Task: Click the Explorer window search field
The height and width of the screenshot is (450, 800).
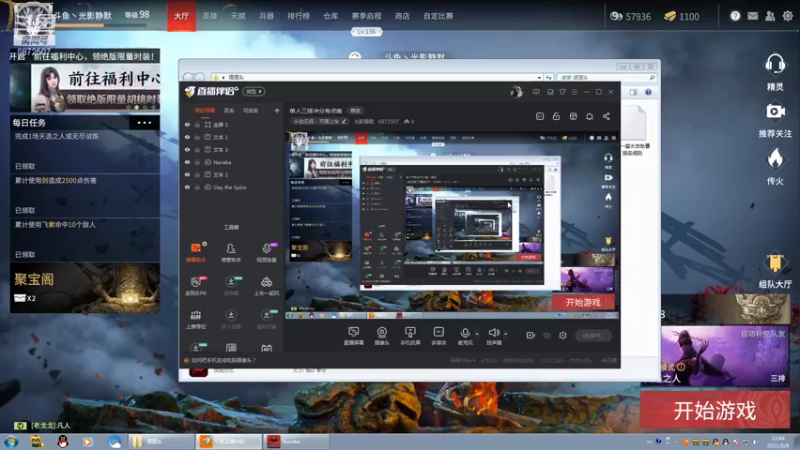Action: click(606, 78)
